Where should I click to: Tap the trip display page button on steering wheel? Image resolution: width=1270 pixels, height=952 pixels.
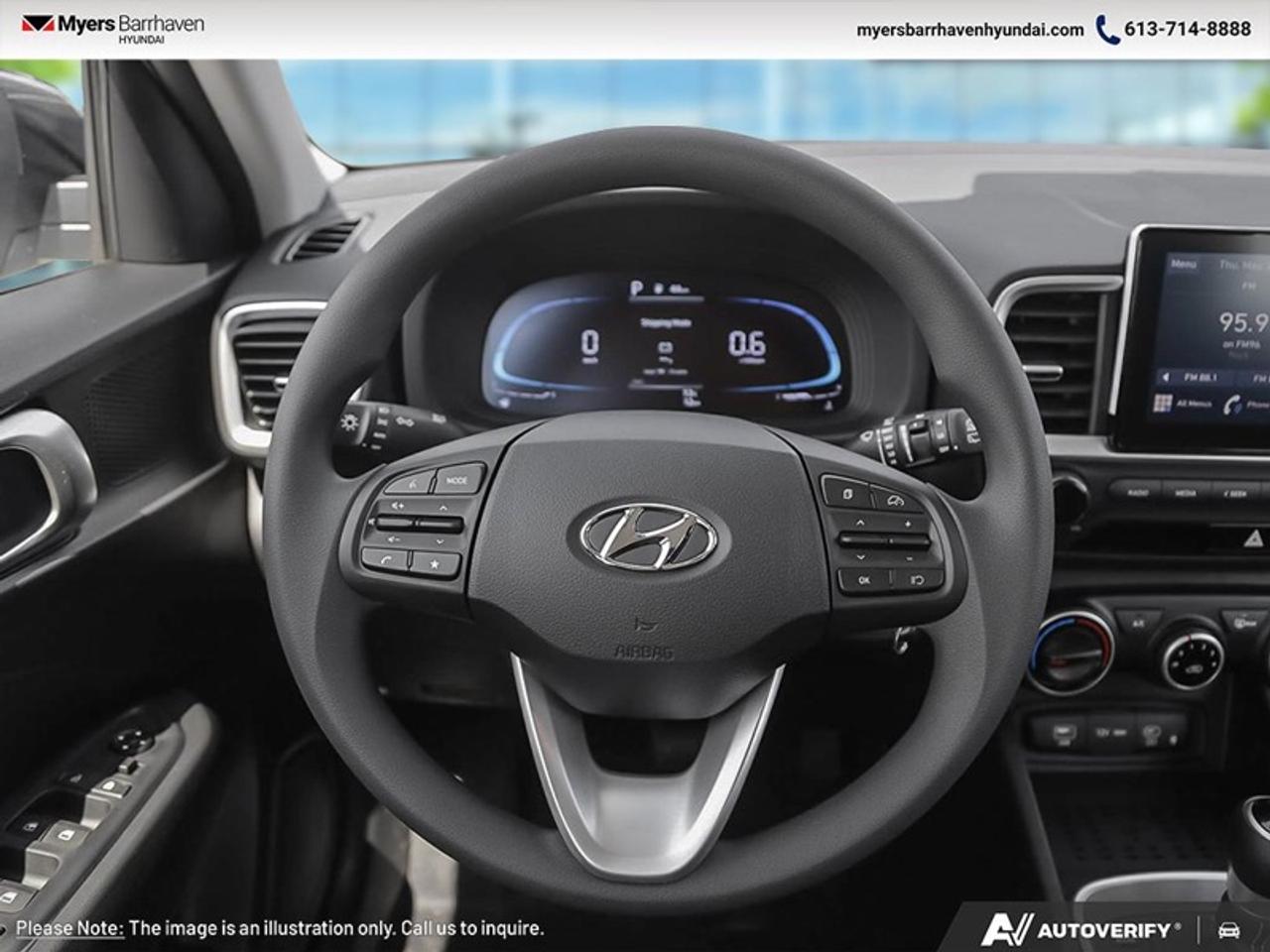click(x=846, y=493)
